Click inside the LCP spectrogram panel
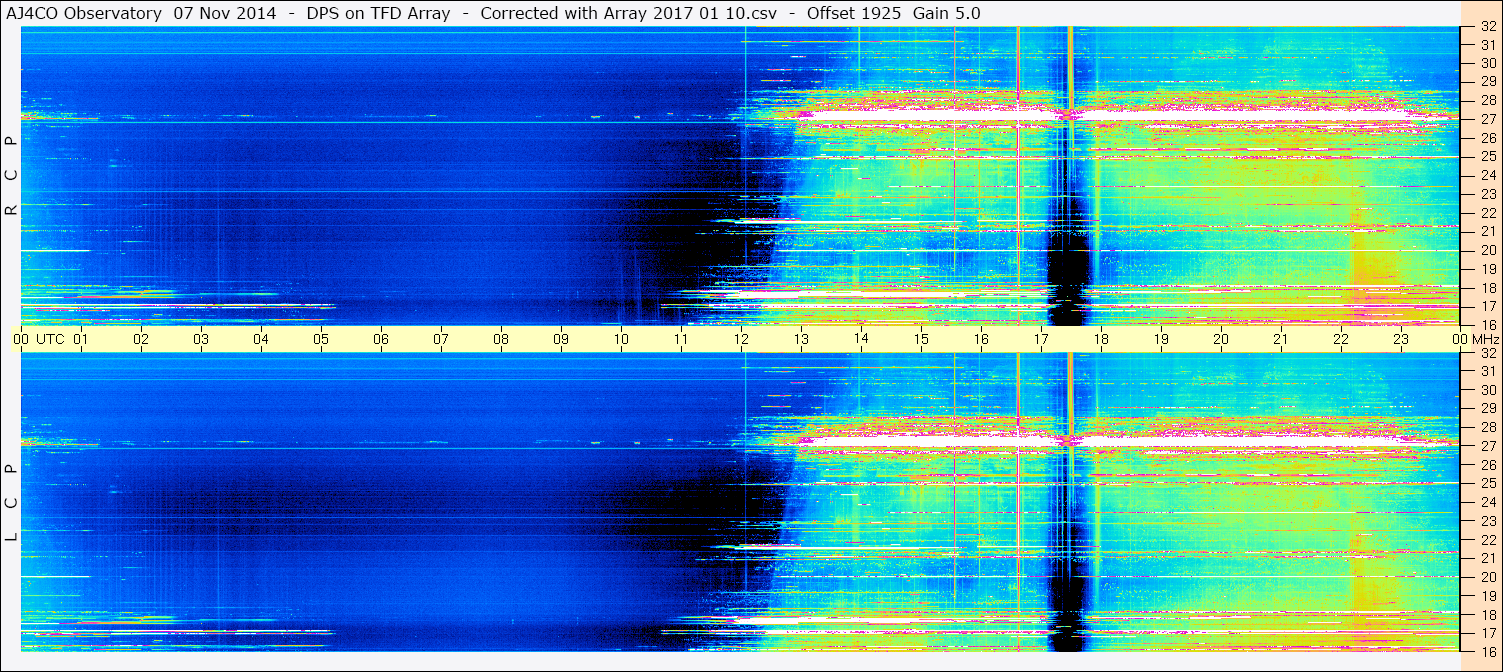1503x672 pixels. tap(740, 502)
